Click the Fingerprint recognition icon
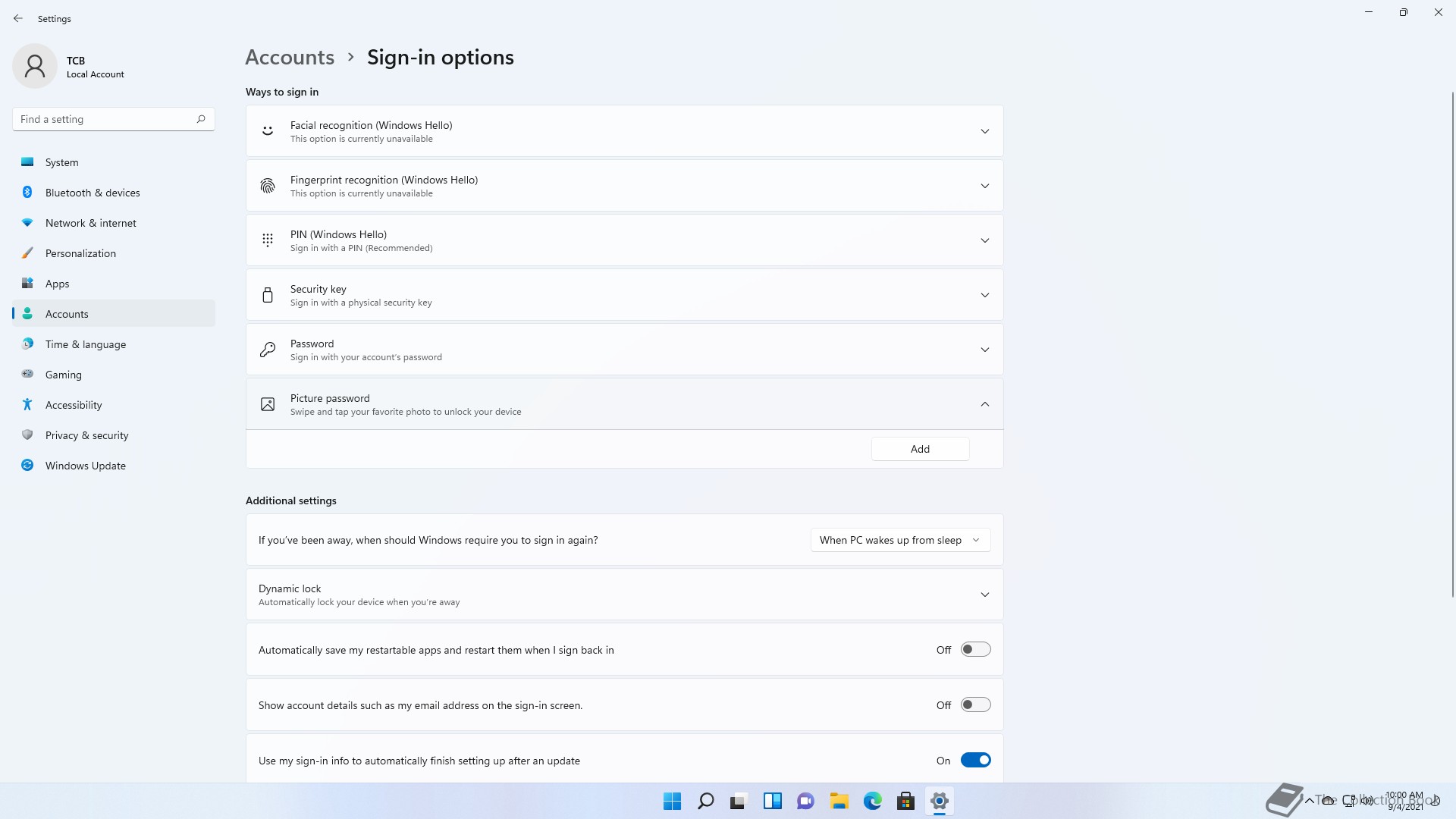This screenshot has height=819, width=1456. click(x=268, y=186)
